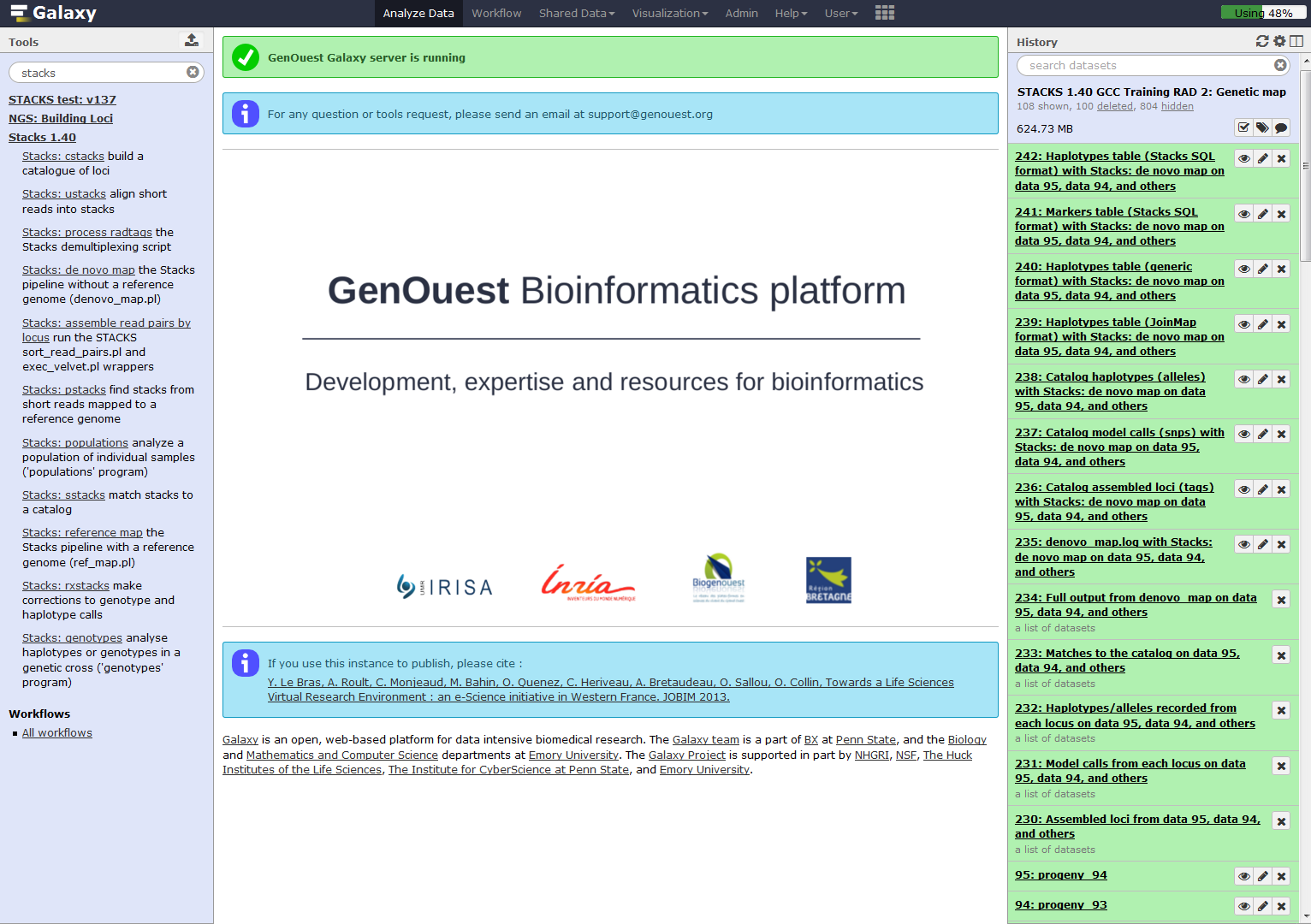
Task: Switch history view with the multi-column icon
Action: tap(1296, 41)
